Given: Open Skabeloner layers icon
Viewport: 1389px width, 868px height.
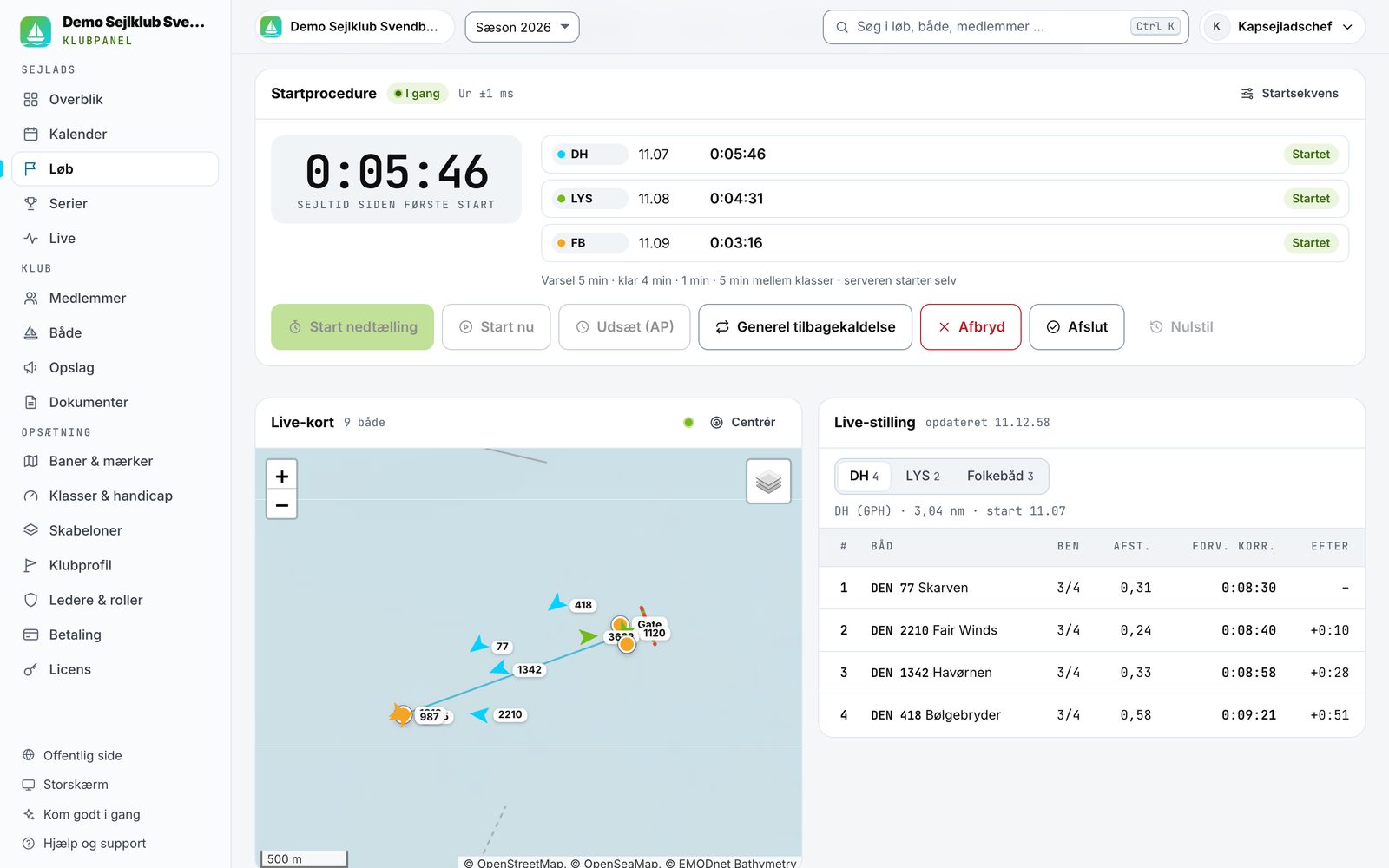Looking at the screenshot, I should point(31,531).
